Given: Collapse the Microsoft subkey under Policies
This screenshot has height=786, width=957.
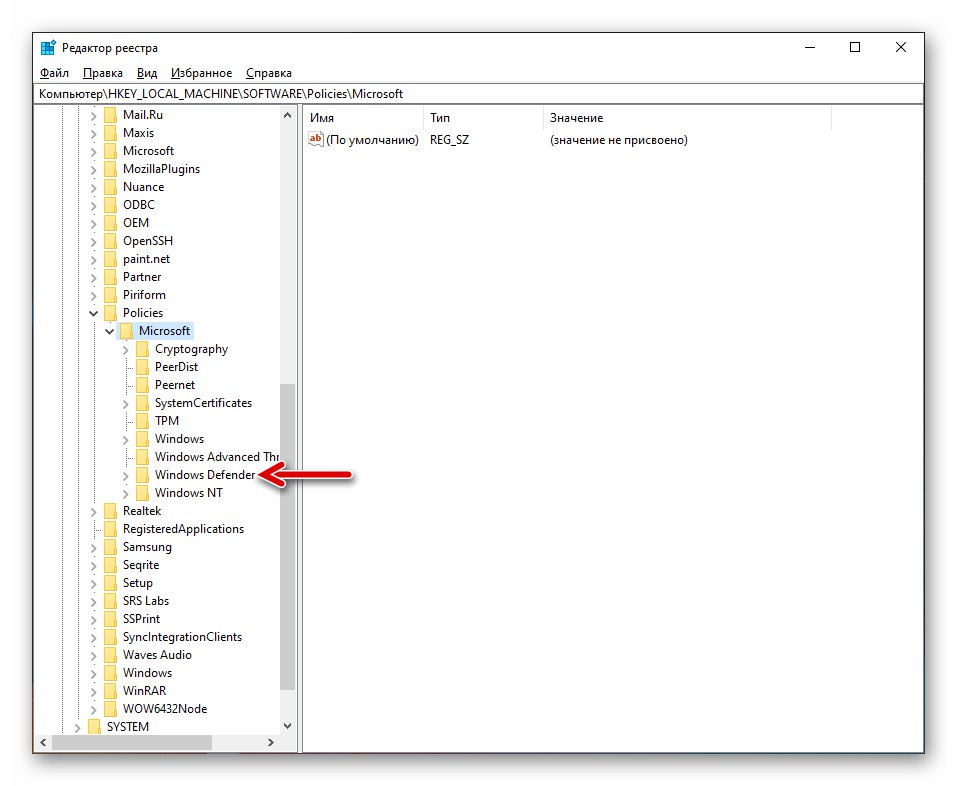Looking at the screenshot, I should pyautogui.click(x=109, y=331).
